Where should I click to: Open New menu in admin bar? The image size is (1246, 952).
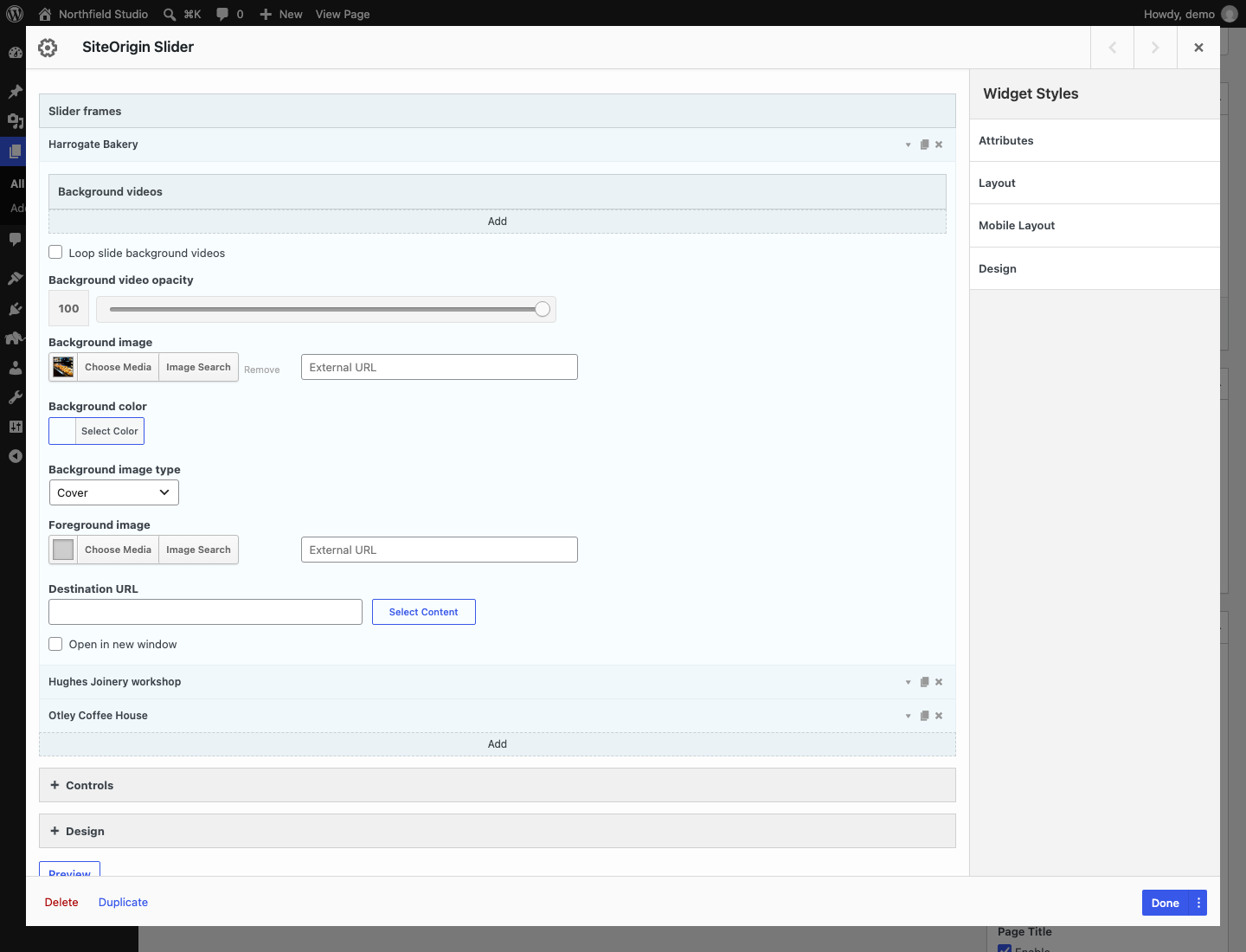(281, 14)
